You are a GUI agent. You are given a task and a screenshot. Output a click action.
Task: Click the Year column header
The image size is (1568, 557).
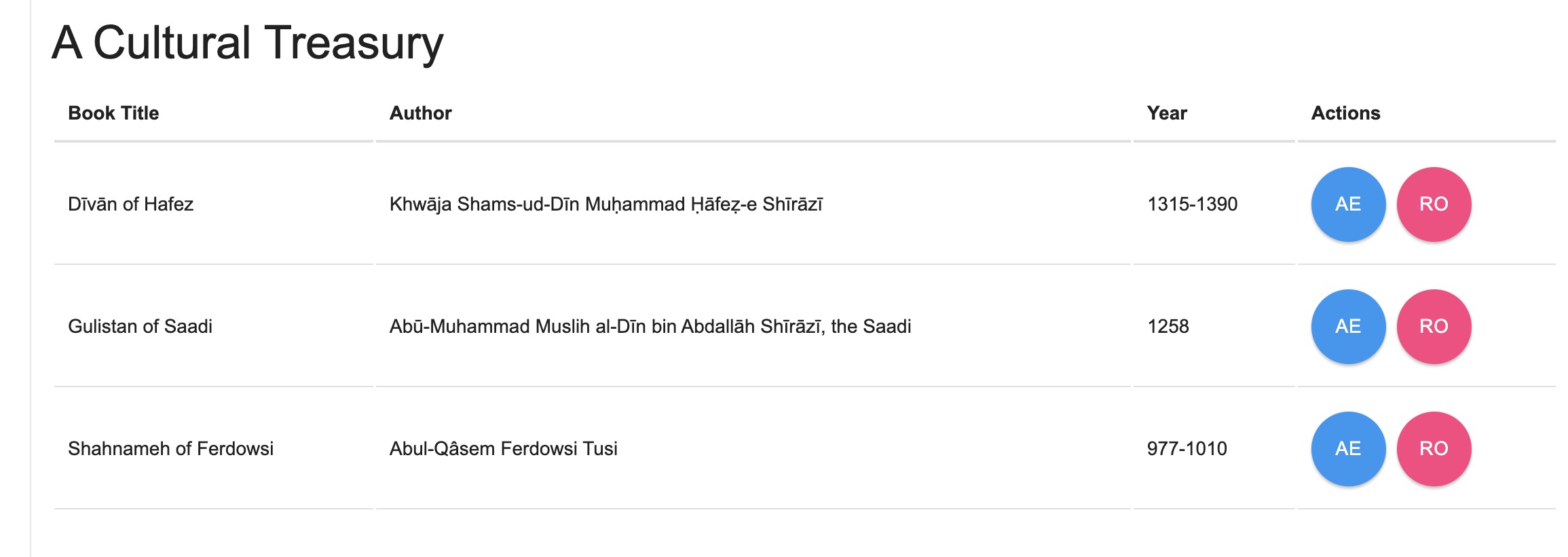pos(1167,113)
